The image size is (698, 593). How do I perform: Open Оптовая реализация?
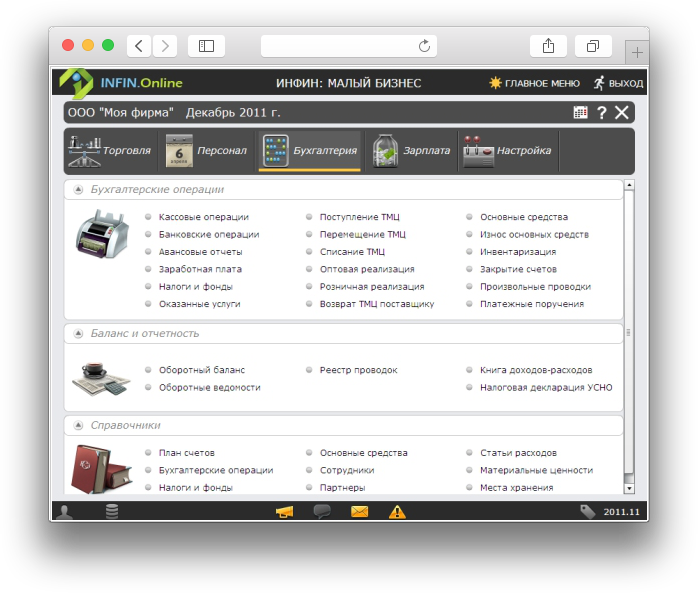(x=367, y=269)
